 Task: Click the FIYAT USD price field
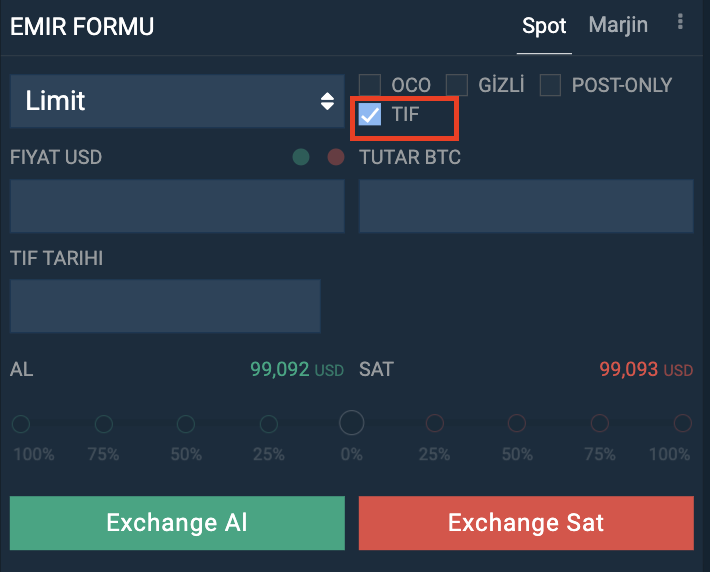coord(177,206)
